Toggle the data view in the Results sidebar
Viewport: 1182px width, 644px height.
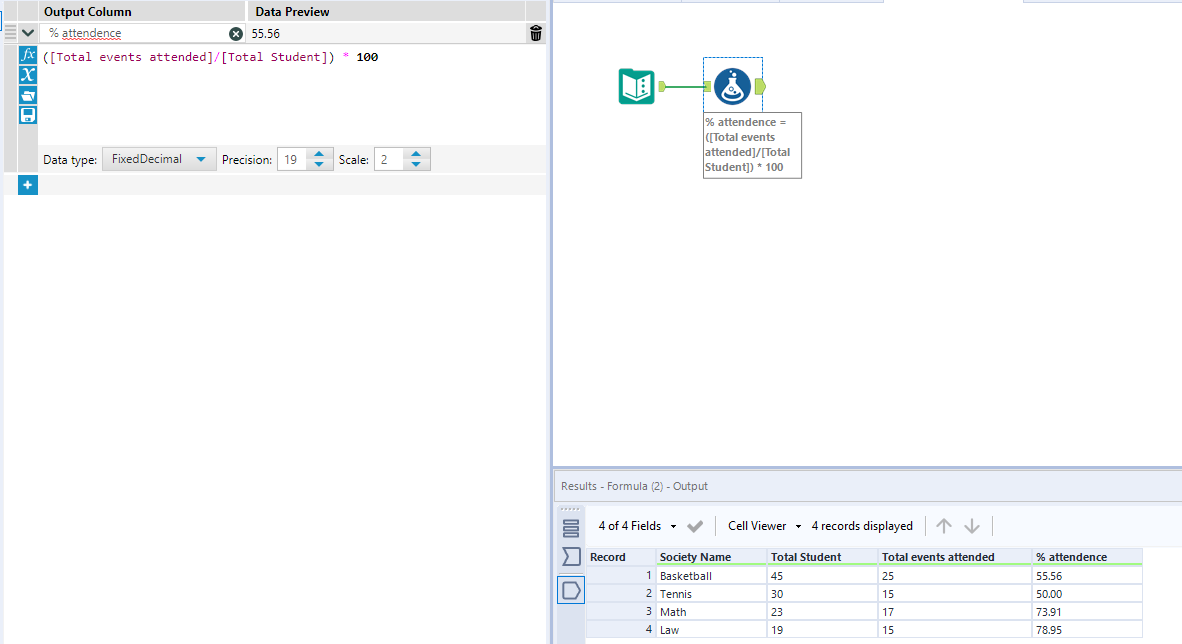coord(571,590)
